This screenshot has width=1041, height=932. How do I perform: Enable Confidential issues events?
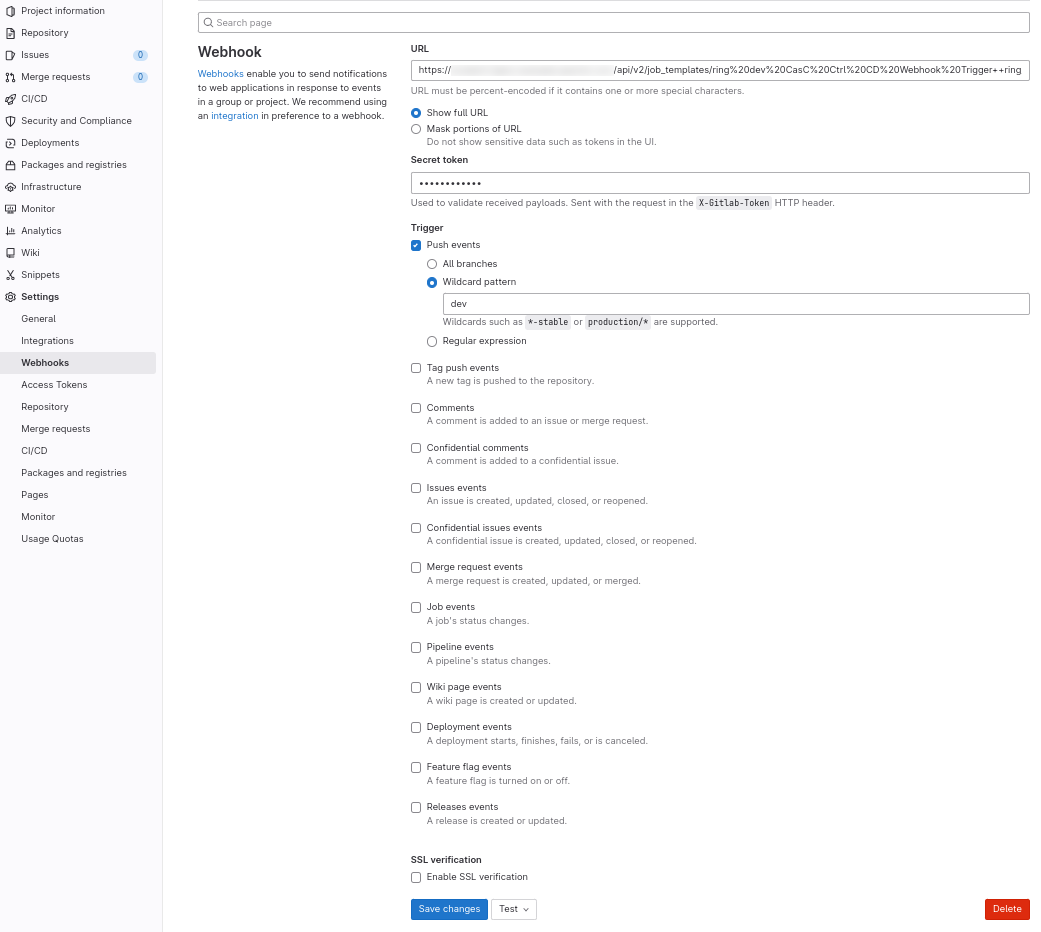pos(416,528)
